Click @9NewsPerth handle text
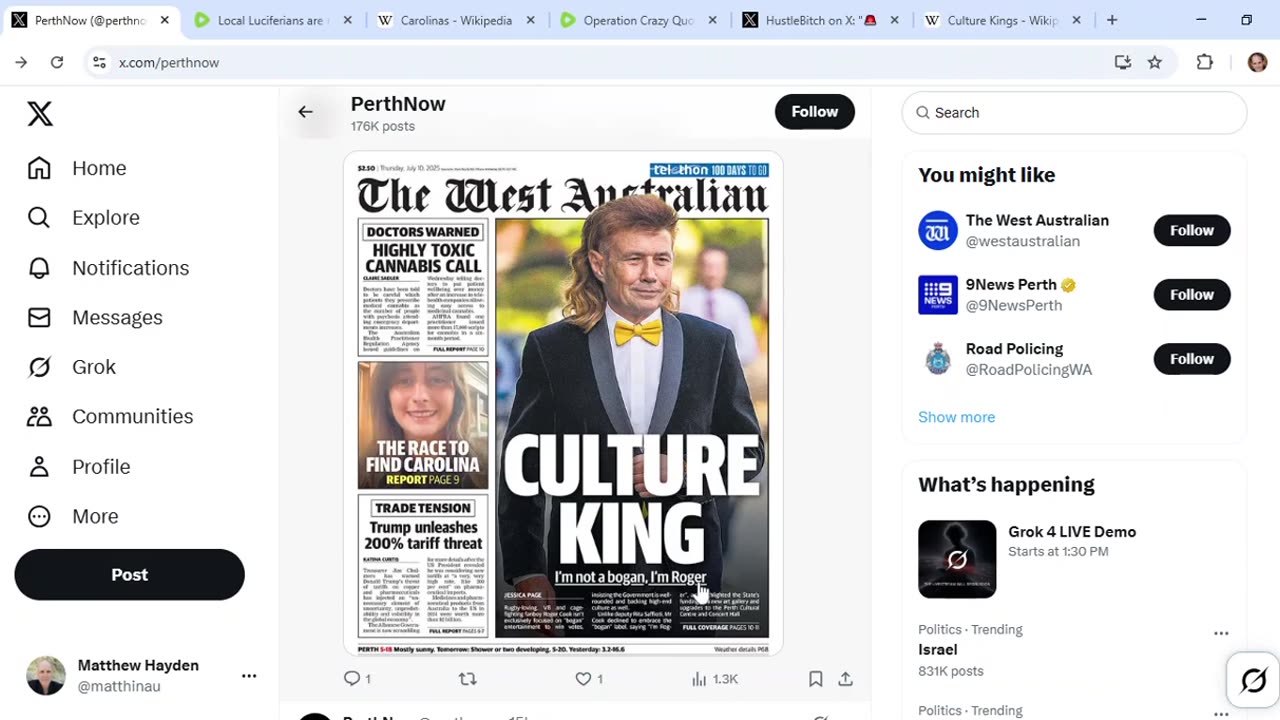1280x720 pixels. click(1014, 305)
